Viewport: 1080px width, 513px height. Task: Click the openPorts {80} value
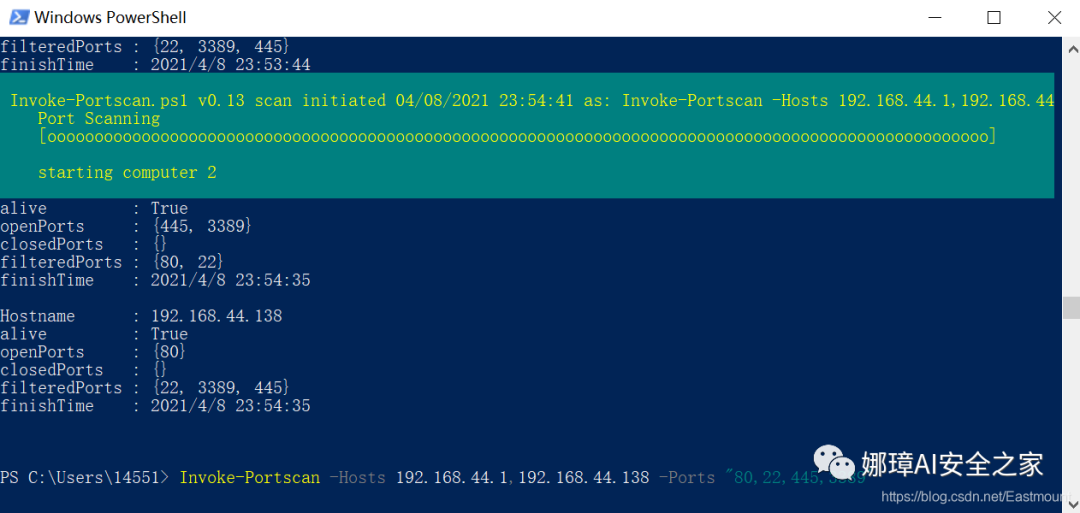point(169,352)
